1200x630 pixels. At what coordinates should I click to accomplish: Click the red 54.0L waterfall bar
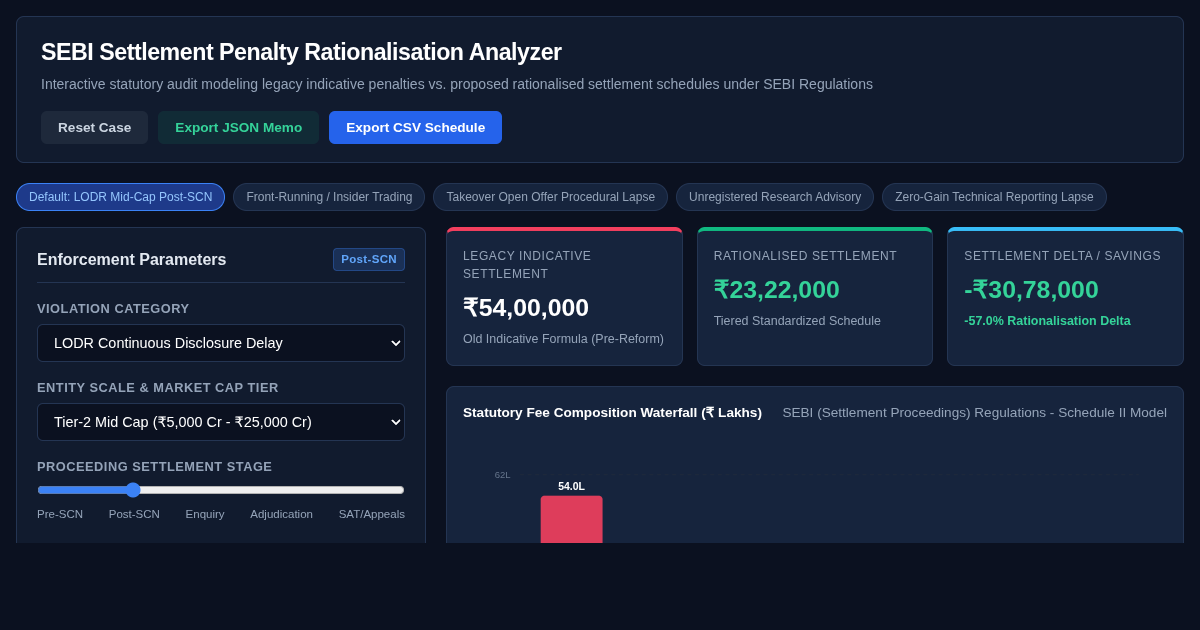[572, 519]
